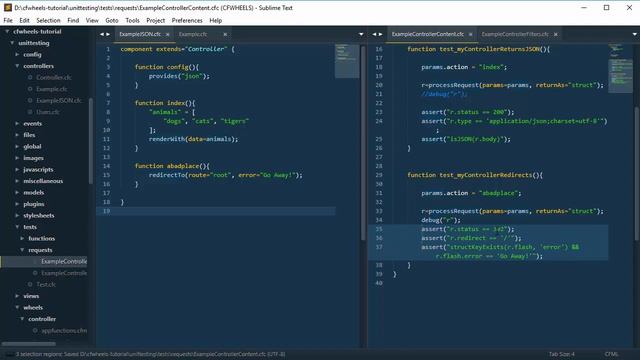Viewport: 640px width, 360px height.
Task: Expand the models folder
Action: [17, 192]
